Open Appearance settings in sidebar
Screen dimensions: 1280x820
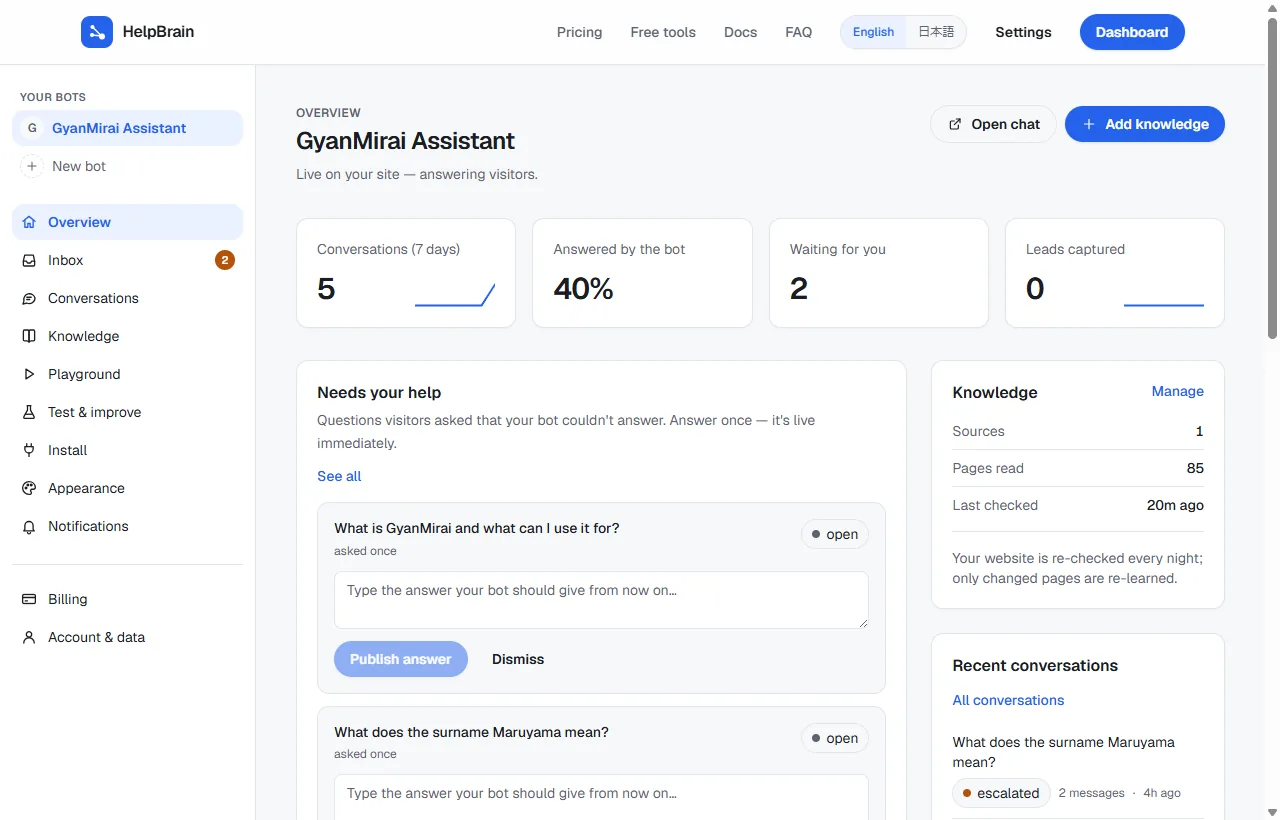pyautogui.click(x=127, y=488)
